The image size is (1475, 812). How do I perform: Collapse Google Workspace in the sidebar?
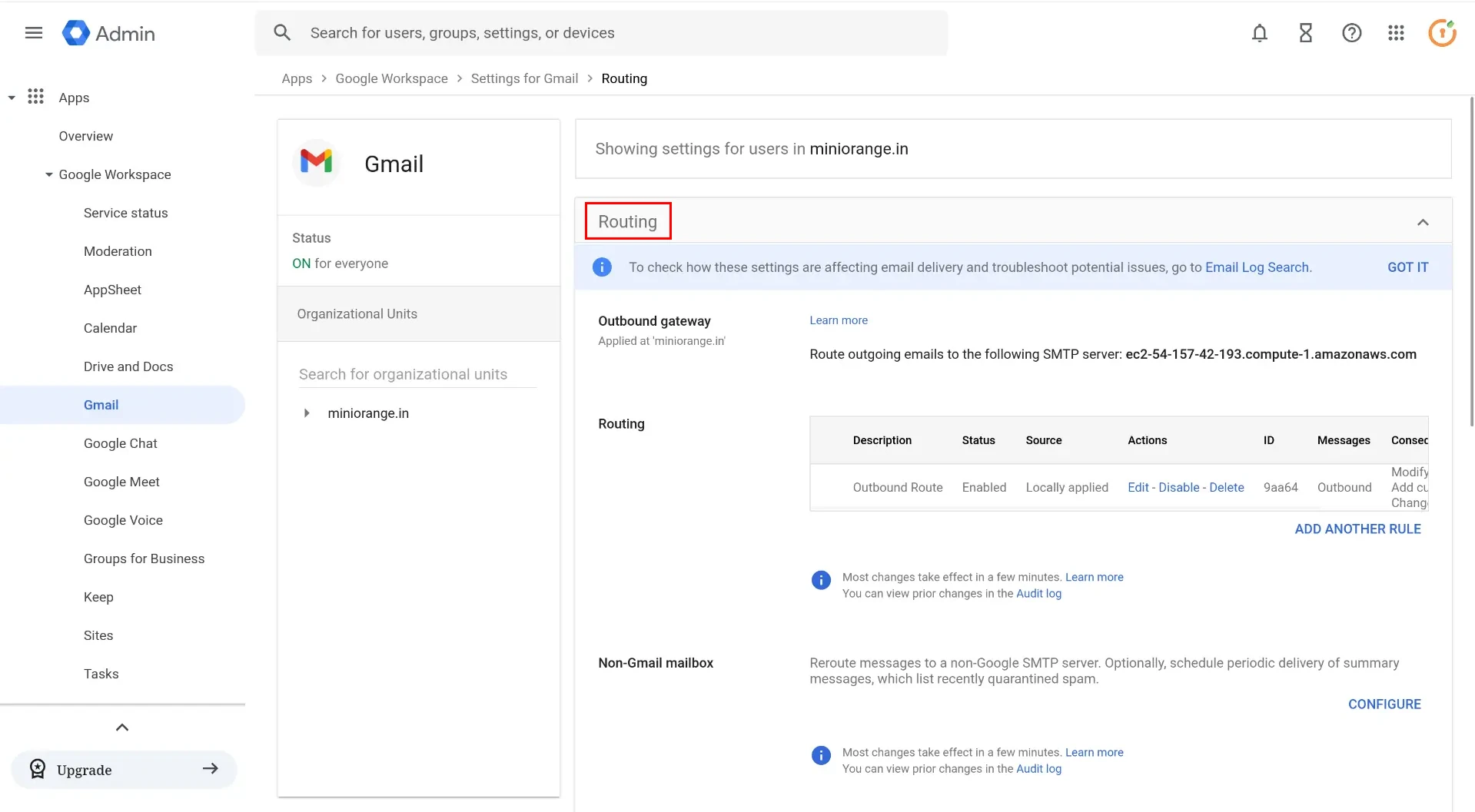click(x=48, y=174)
